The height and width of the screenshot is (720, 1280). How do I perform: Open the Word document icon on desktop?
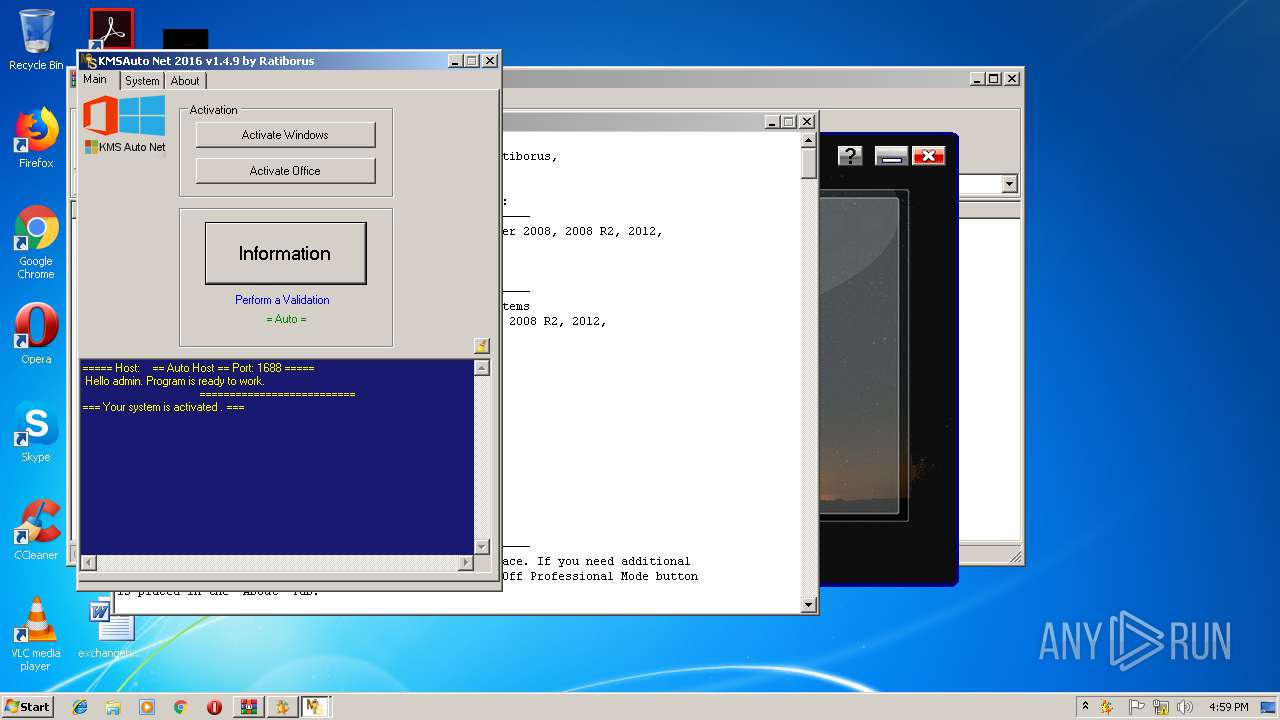tap(111, 628)
